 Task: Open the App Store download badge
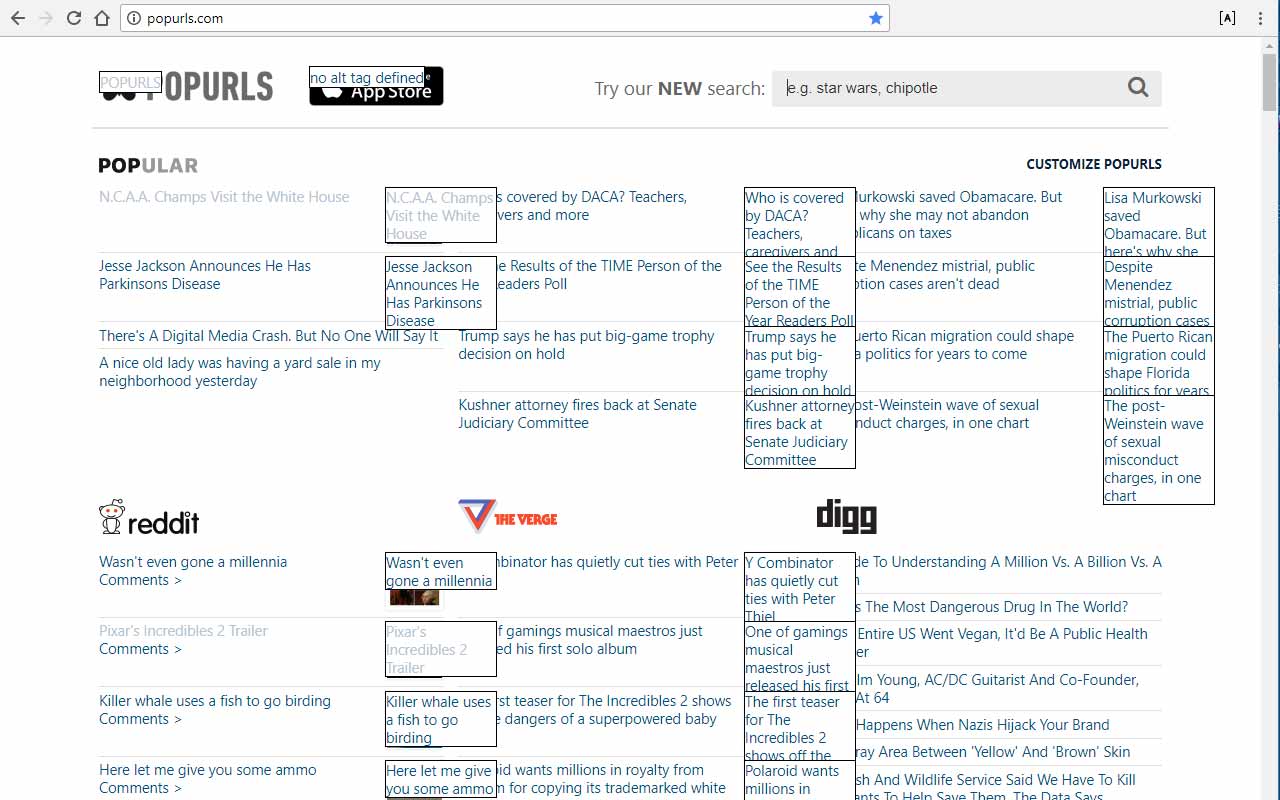[x=376, y=86]
